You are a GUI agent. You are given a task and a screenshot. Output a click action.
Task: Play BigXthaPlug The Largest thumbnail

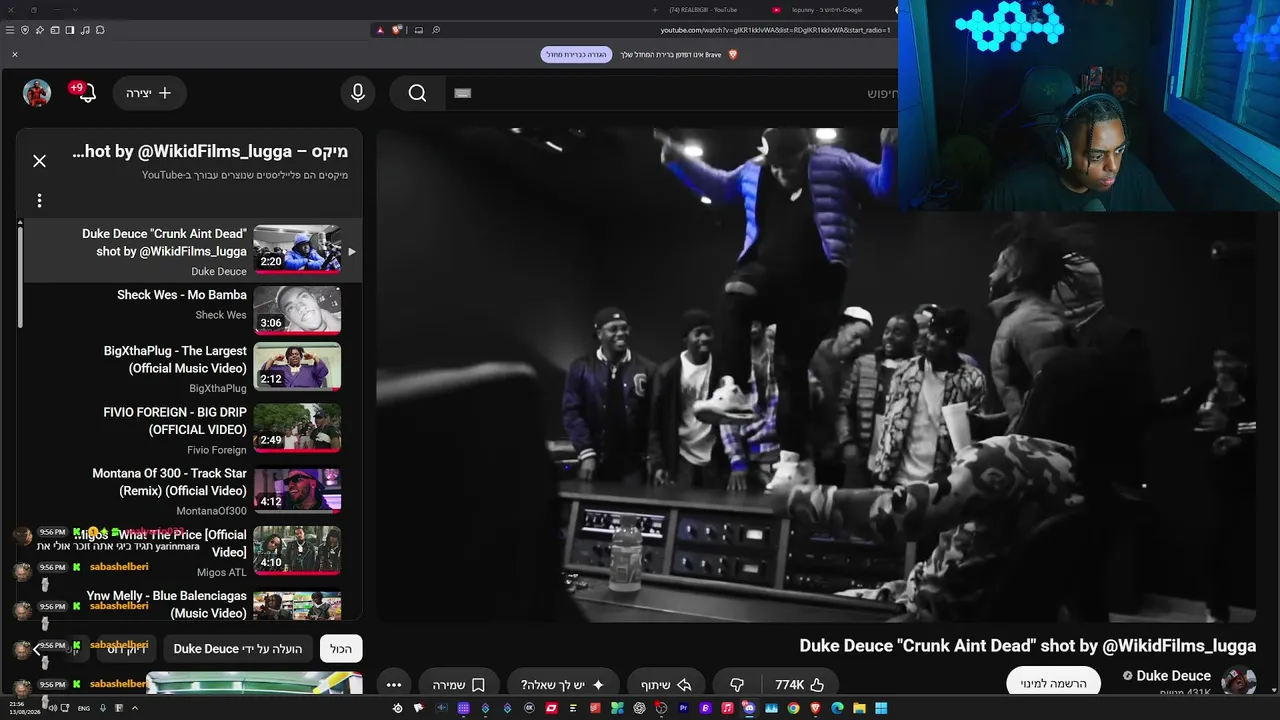pyautogui.click(x=297, y=367)
